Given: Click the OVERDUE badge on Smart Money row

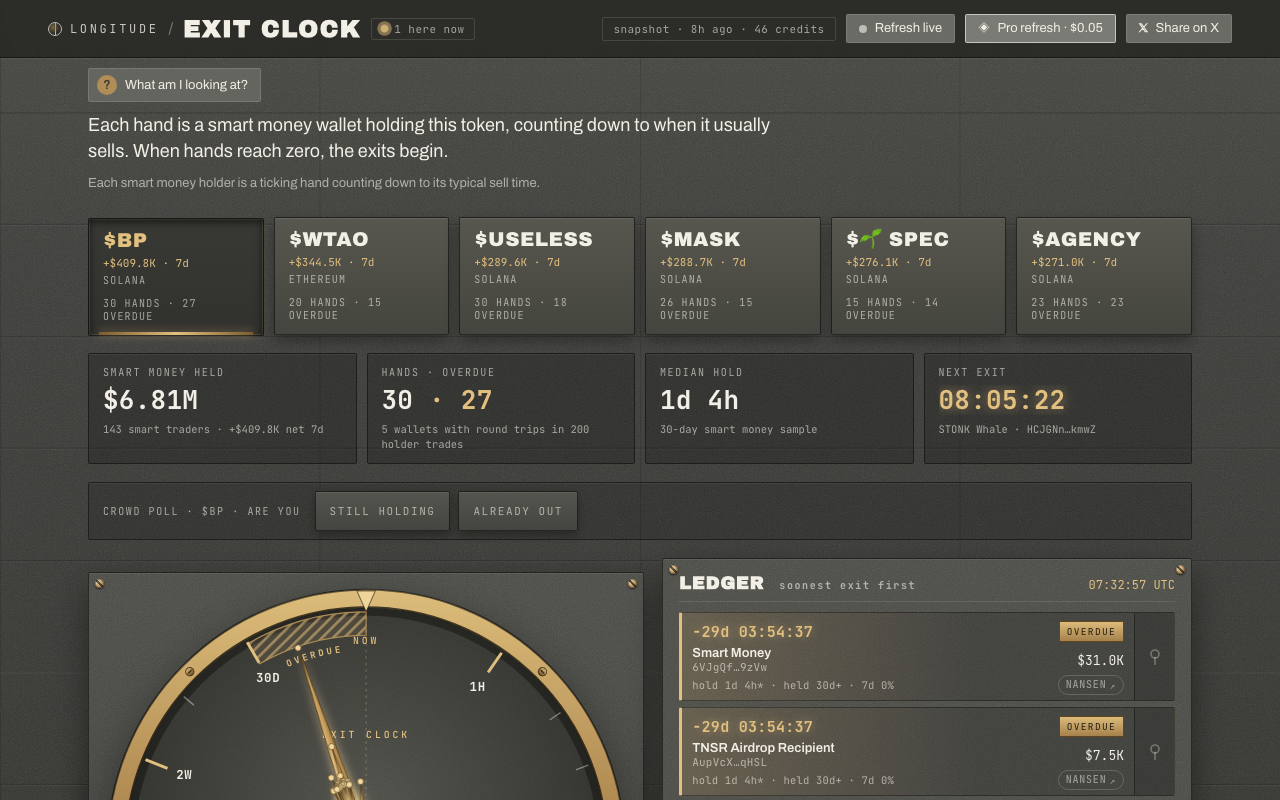Looking at the screenshot, I should point(1091,632).
